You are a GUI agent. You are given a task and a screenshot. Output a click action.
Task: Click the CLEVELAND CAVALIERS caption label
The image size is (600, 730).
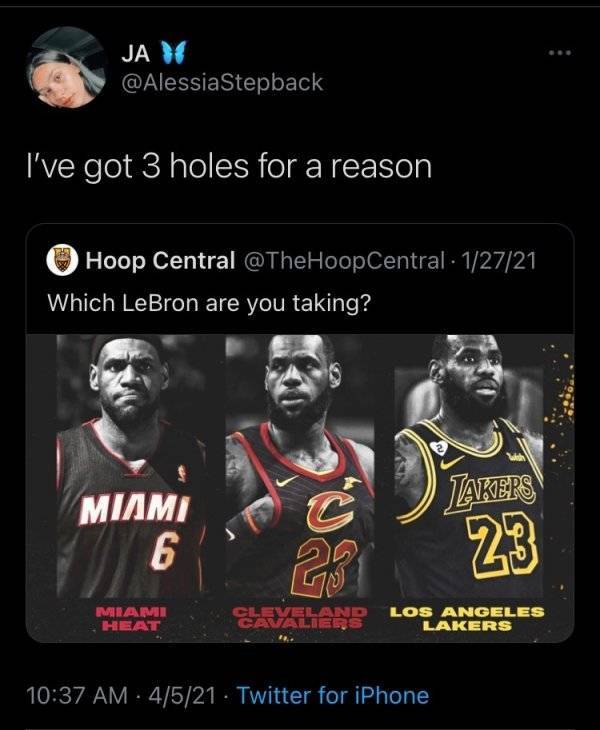point(300,618)
